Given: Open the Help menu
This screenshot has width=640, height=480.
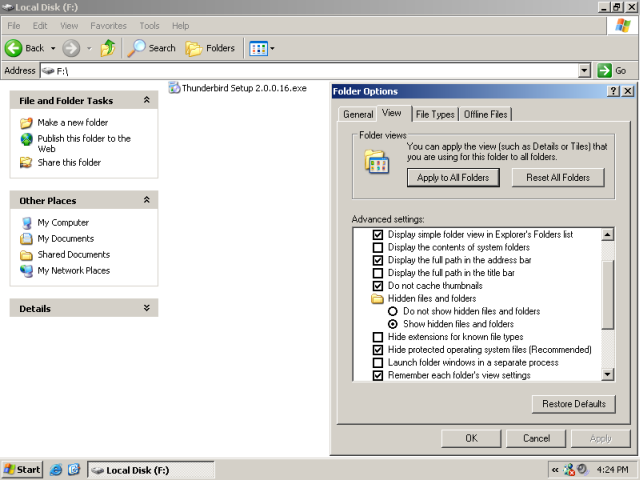Looking at the screenshot, I should tap(180, 26).
